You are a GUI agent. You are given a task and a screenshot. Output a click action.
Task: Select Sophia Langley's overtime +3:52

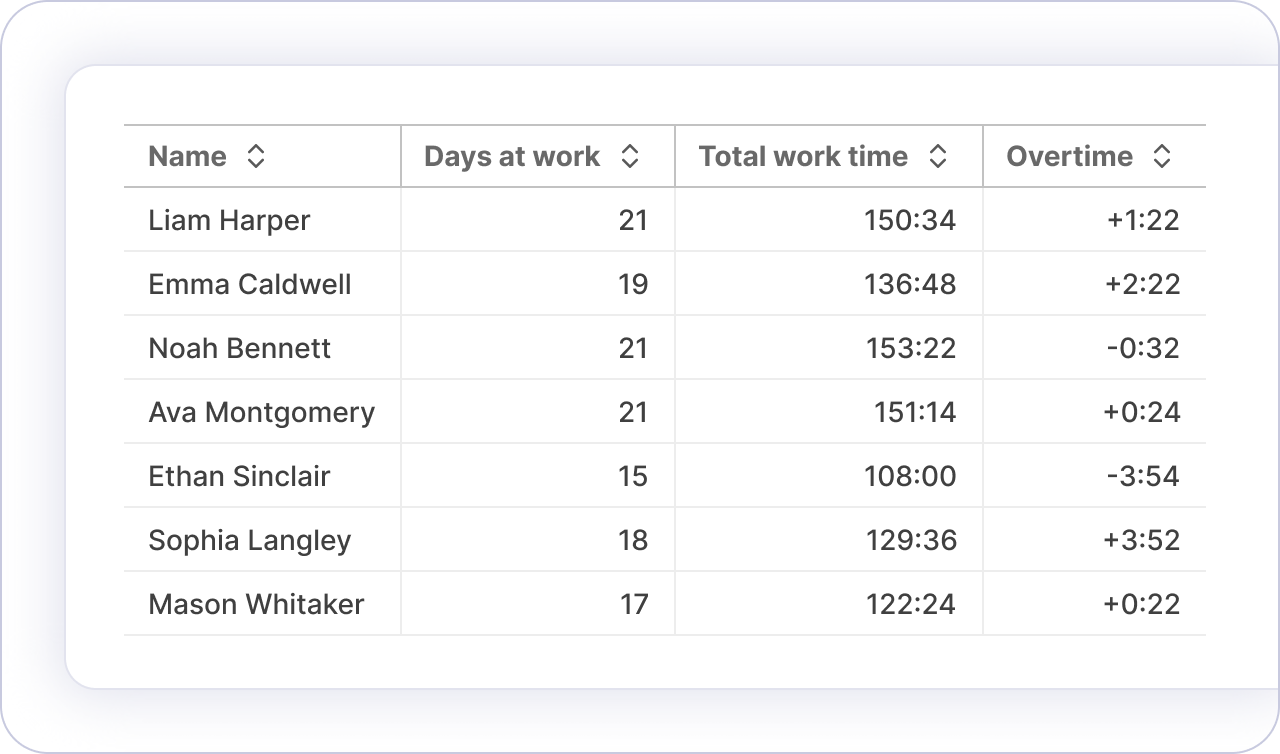[x=1142, y=540]
